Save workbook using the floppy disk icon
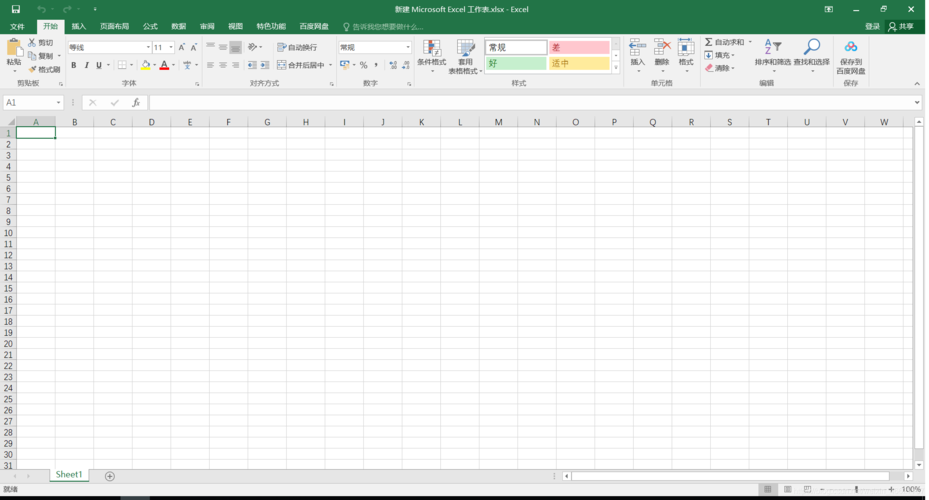929x500 pixels. (16, 9)
